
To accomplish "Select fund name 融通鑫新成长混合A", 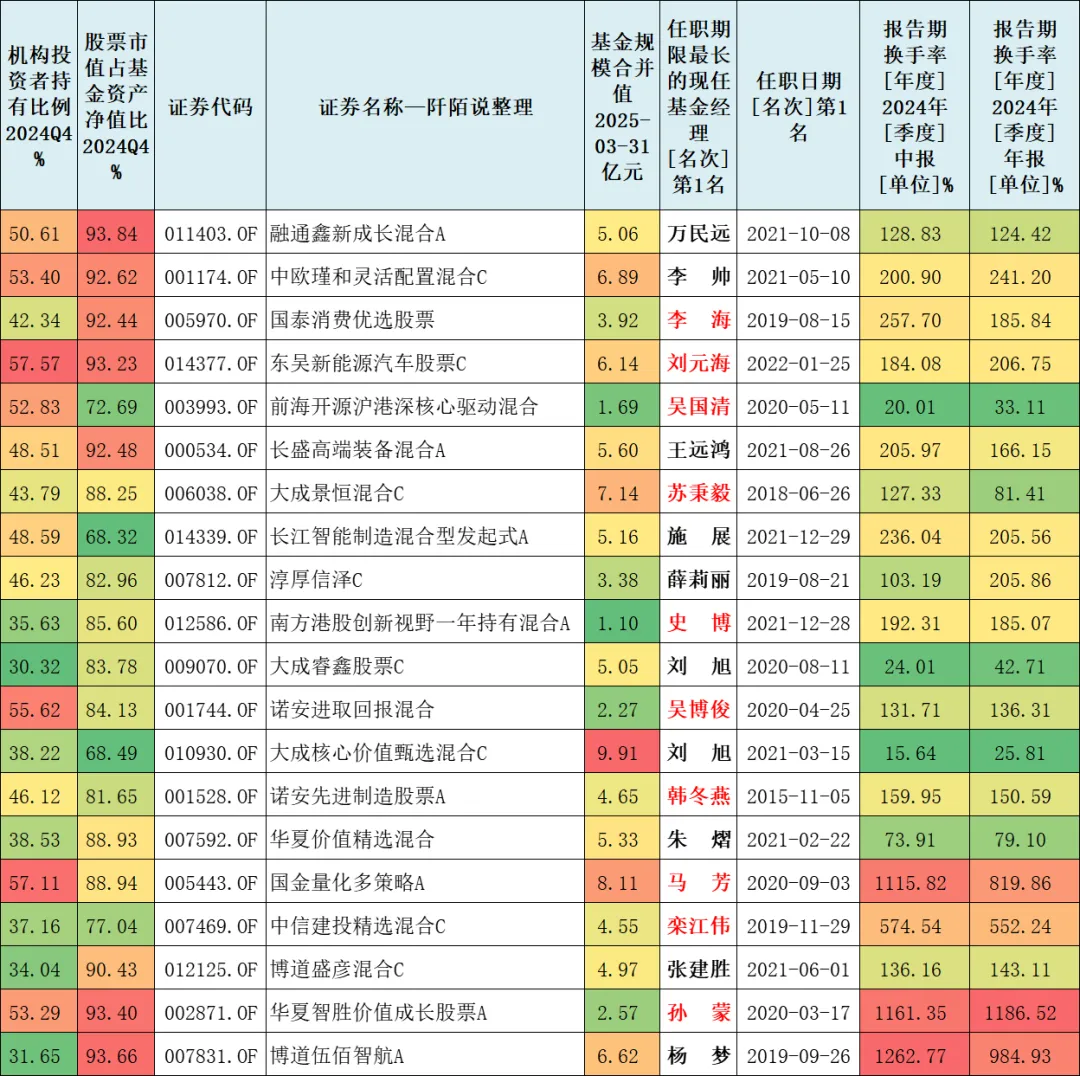I will pos(357,234).
